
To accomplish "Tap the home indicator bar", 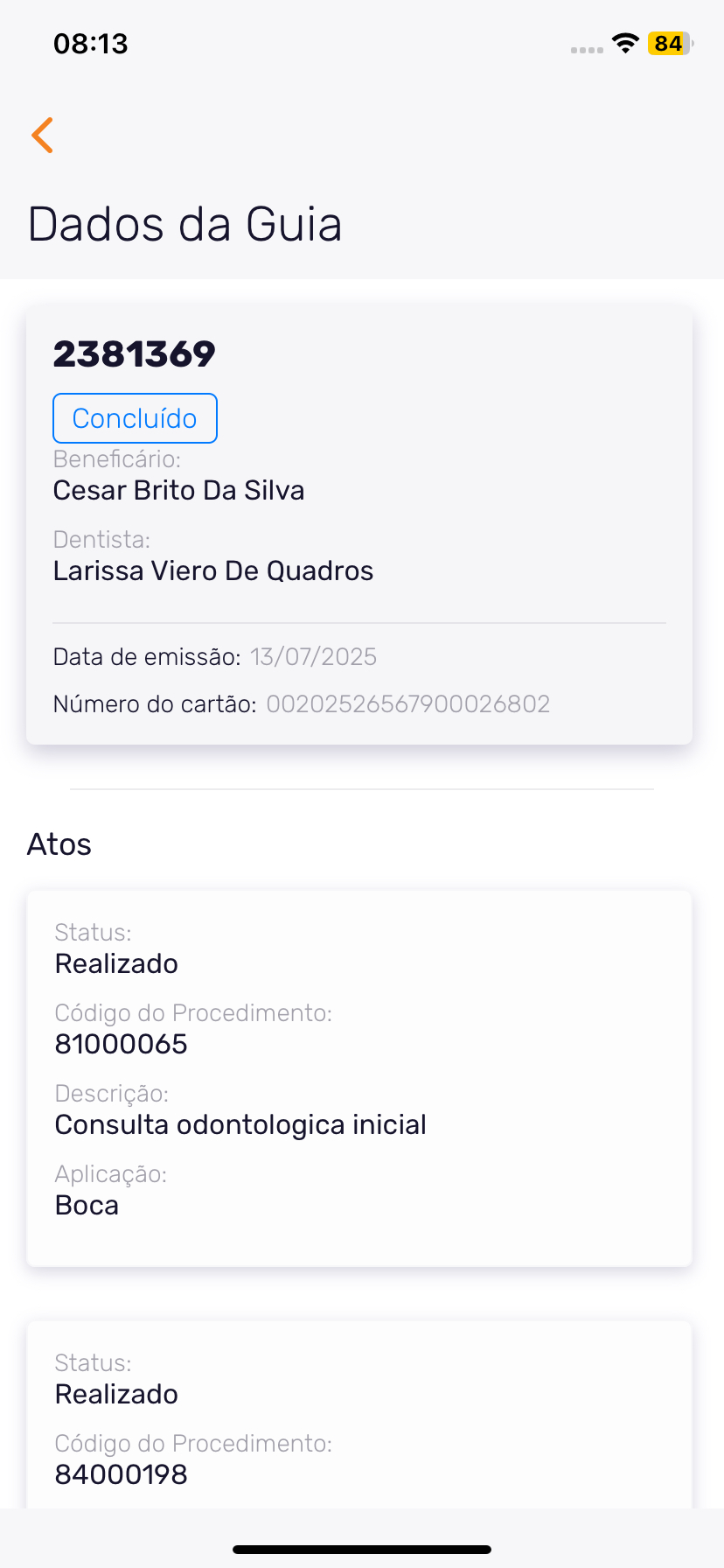I will click(362, 1550).
